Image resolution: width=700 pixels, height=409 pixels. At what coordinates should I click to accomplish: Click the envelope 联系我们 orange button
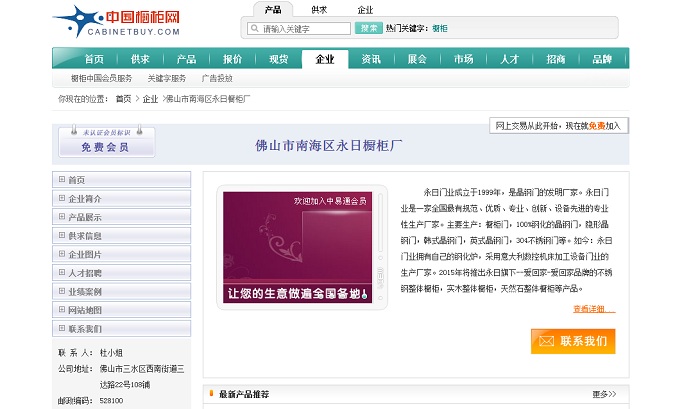(x=573, y=341)
